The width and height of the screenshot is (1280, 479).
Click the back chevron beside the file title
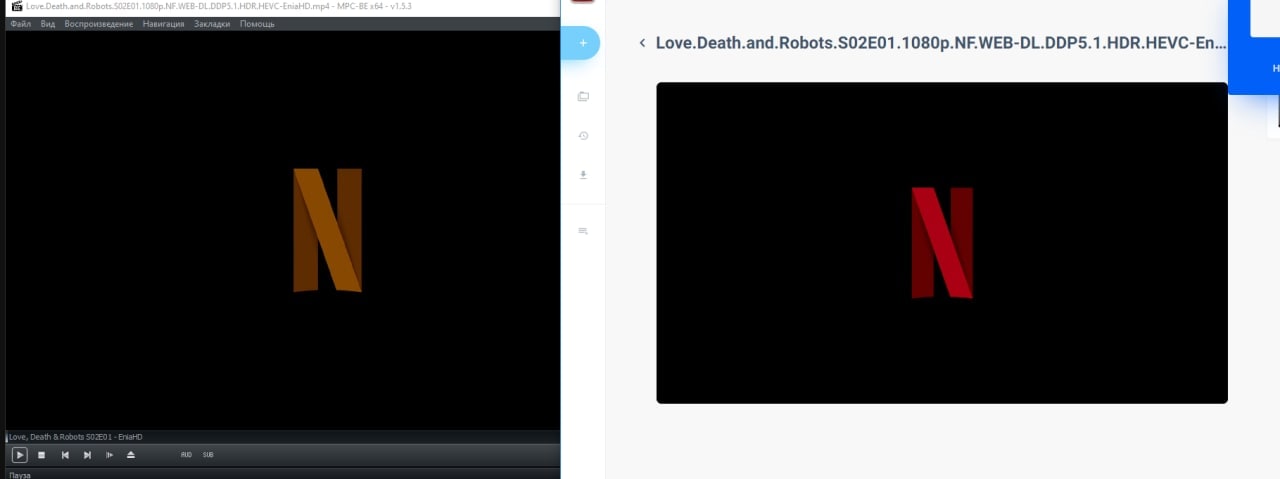tap(642, 43)
